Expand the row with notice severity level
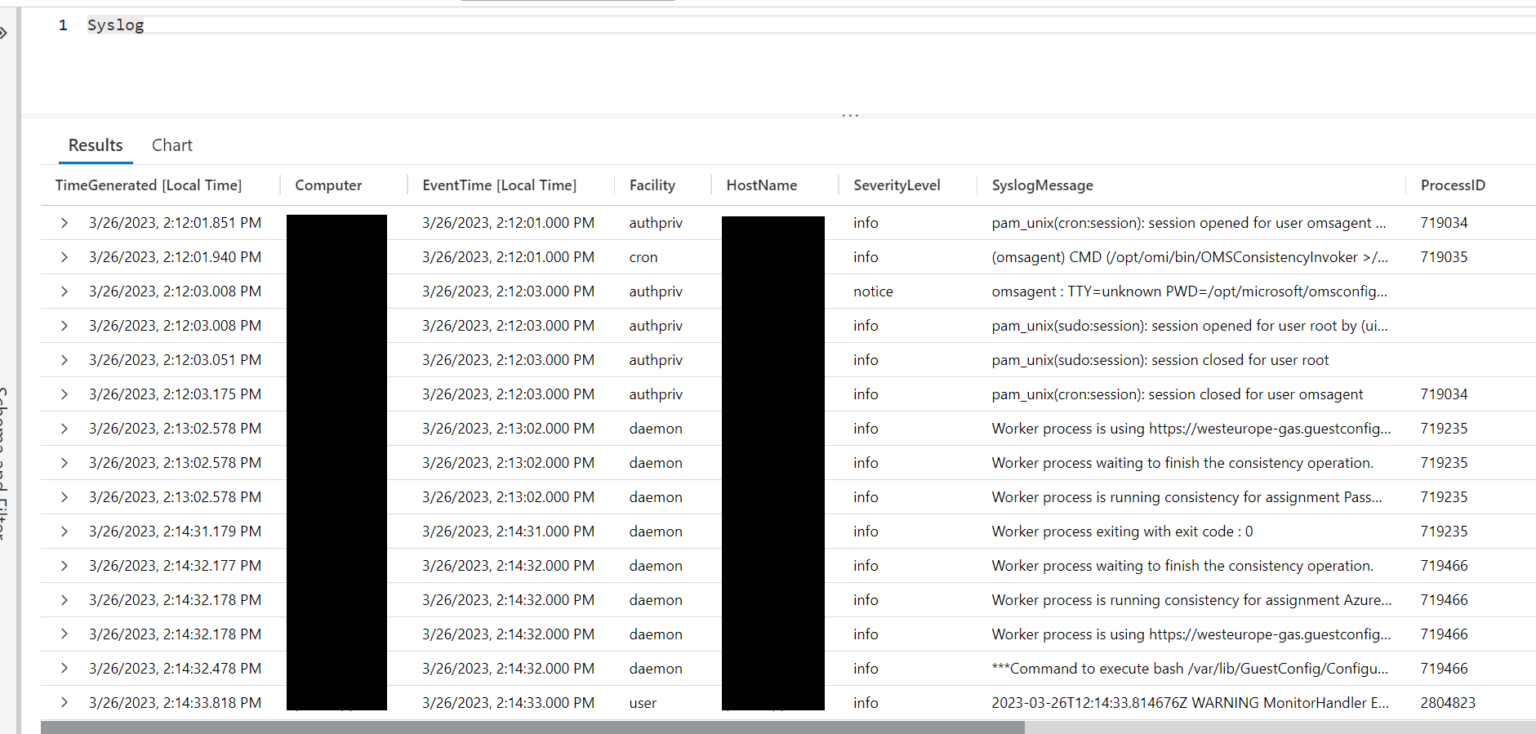 coord(63,291)
